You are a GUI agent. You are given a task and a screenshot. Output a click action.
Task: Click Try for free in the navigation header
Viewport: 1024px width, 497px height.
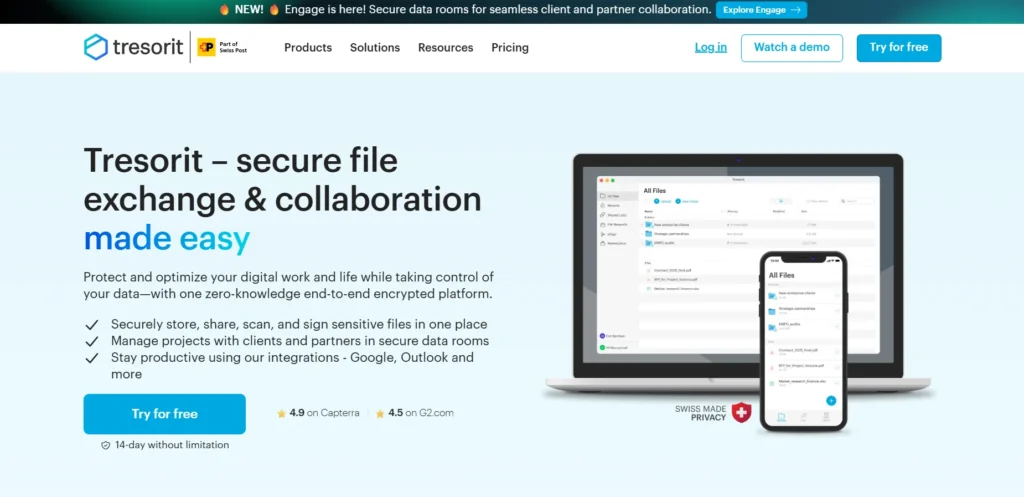pyautogui.click(x=899, y=48)
